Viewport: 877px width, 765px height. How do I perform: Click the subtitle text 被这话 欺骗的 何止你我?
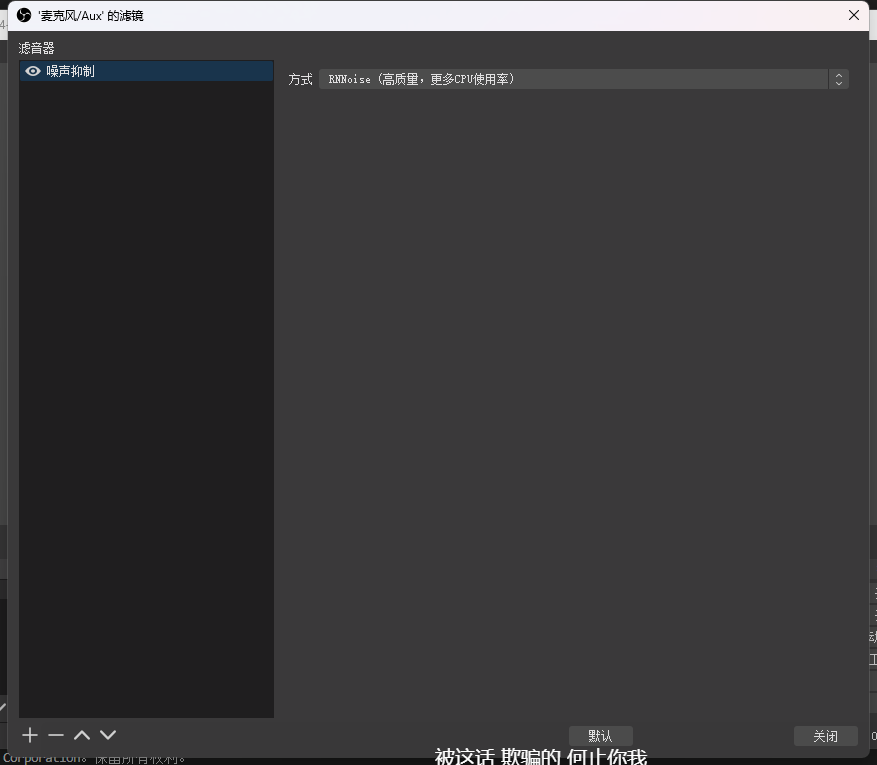click(x=541, y=757)
